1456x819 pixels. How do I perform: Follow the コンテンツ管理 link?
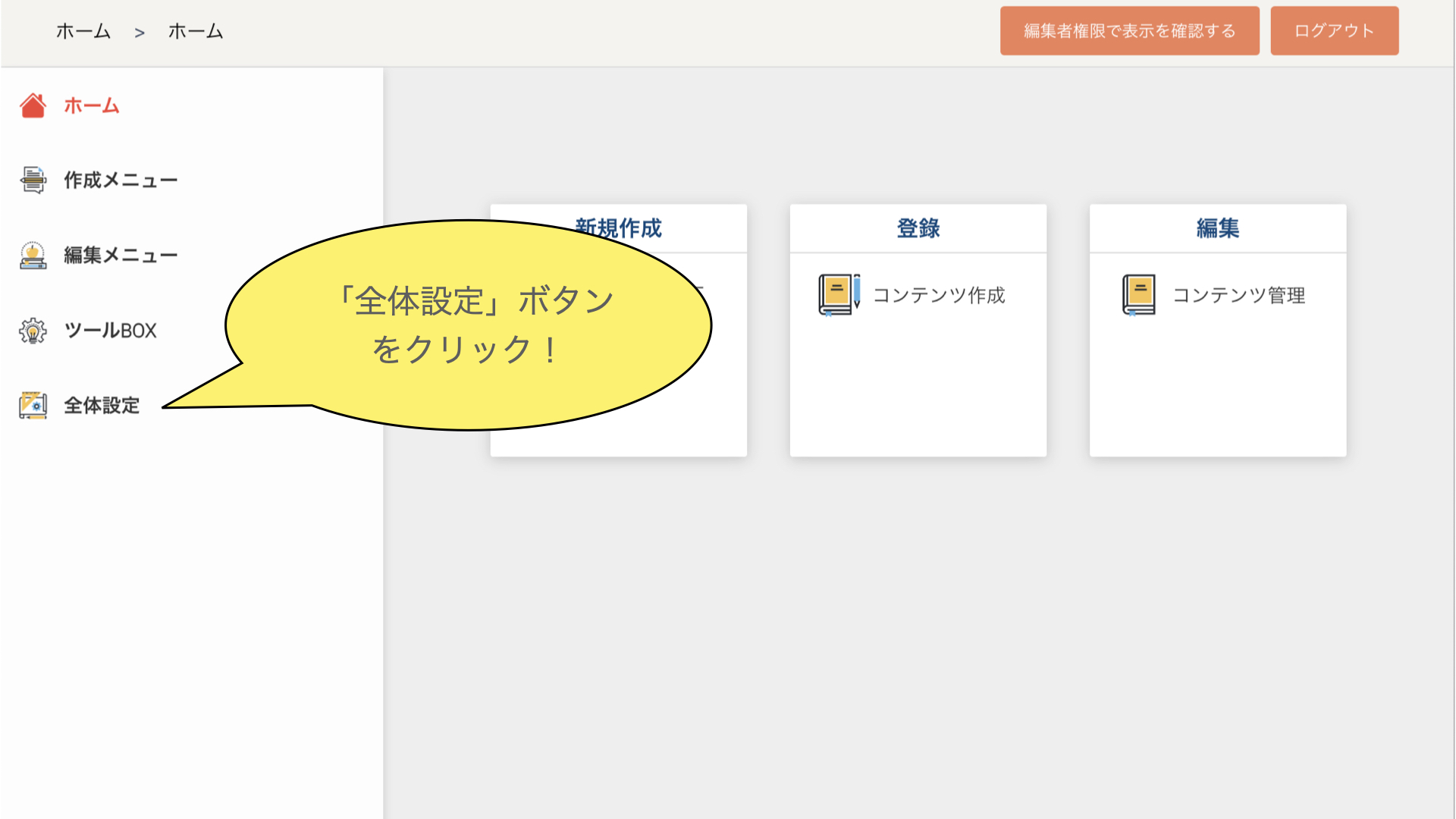coord(1238,295)
